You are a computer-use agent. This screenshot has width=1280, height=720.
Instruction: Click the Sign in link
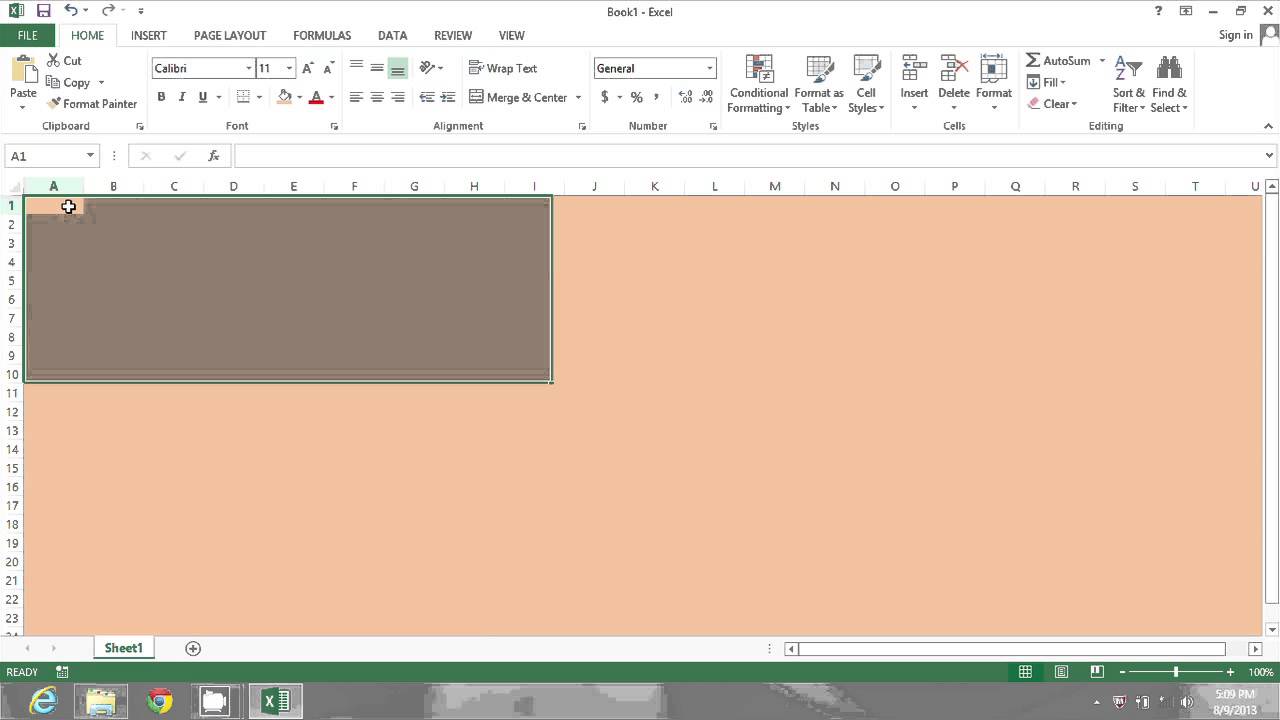(x=1235, y=34)
